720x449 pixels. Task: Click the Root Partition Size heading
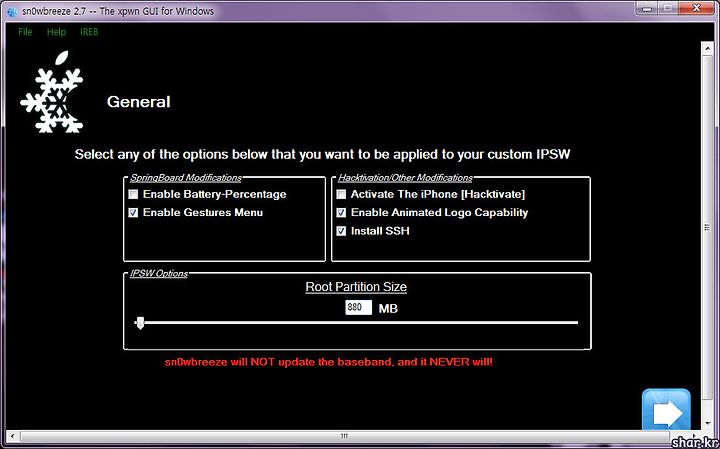(x=356, y=287)
